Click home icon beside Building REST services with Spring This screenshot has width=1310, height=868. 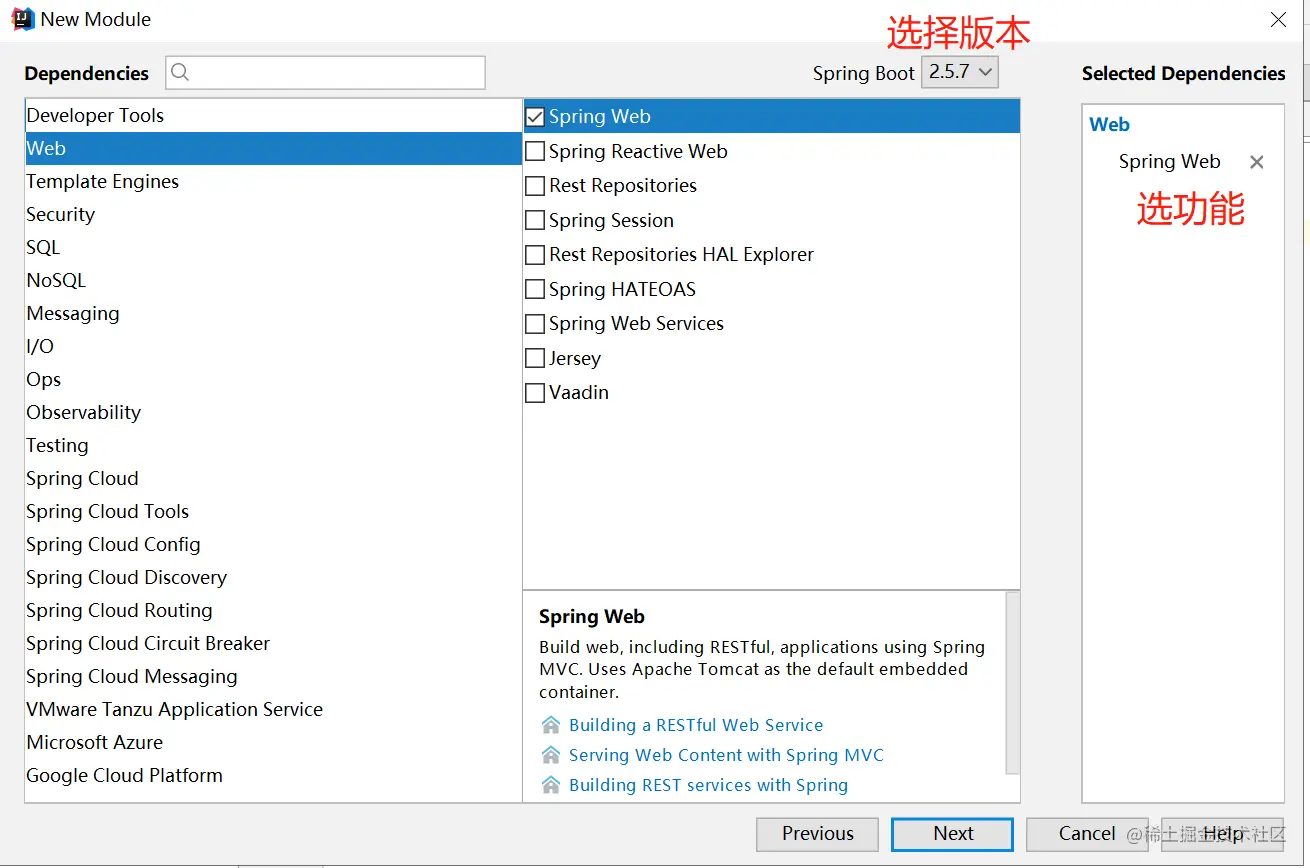(551, 785)
